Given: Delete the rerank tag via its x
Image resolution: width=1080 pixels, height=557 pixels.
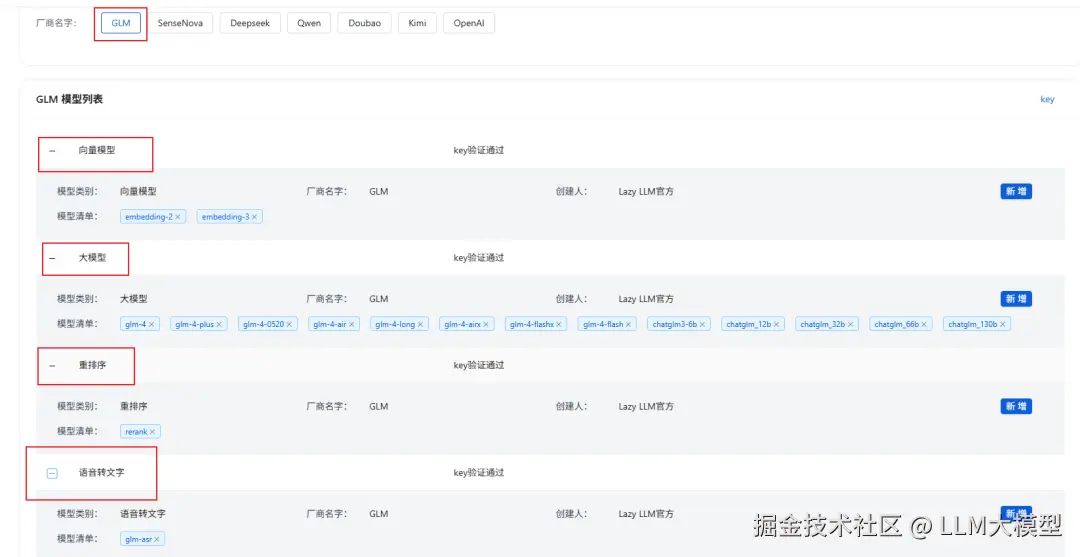Looking at the screenshot, I should (152, 432).
